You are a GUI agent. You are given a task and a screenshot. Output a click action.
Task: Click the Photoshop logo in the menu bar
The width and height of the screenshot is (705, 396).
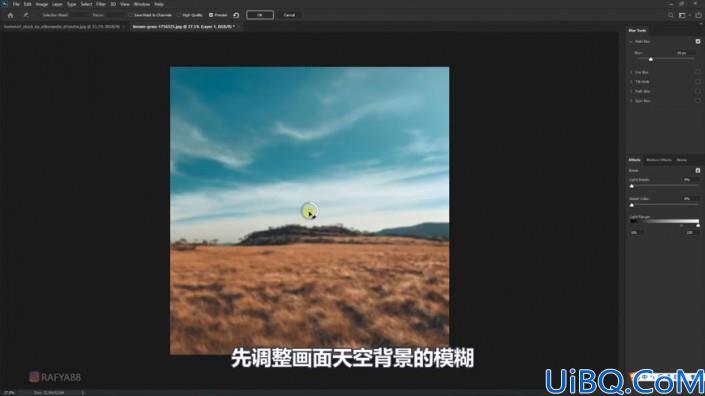point(4,4)
